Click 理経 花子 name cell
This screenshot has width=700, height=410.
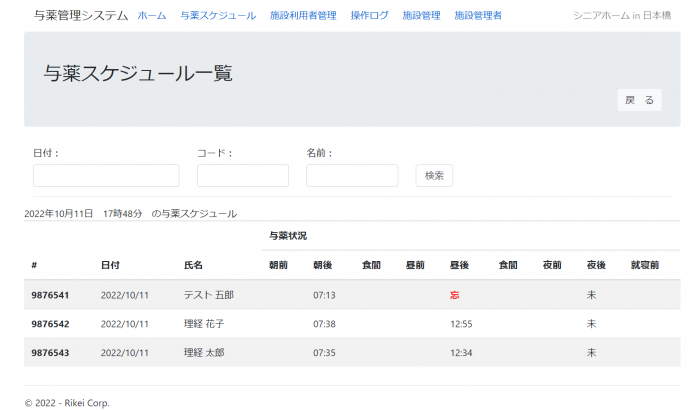204,324
